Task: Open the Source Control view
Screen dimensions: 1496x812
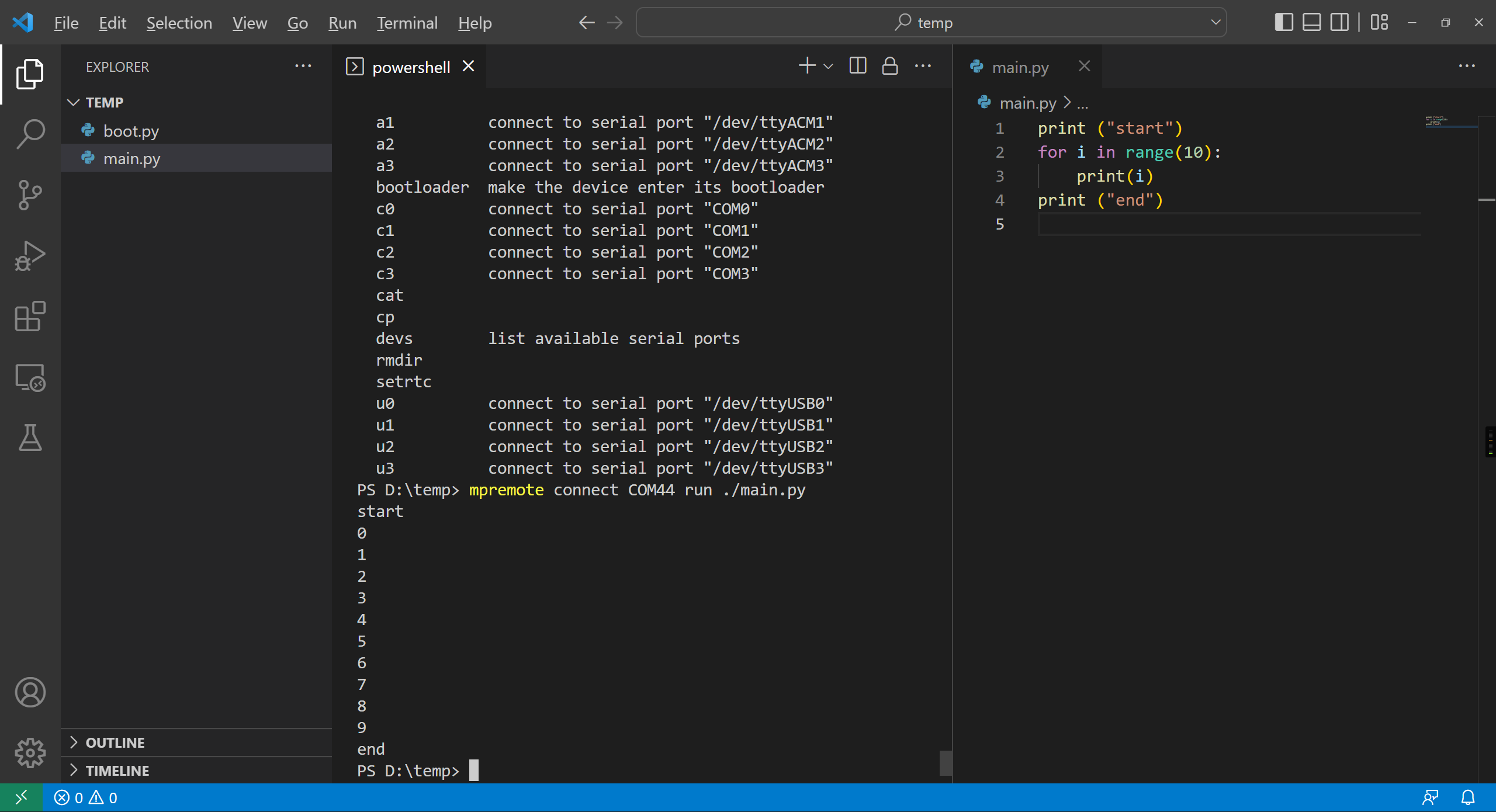Action: pos(30,195)
